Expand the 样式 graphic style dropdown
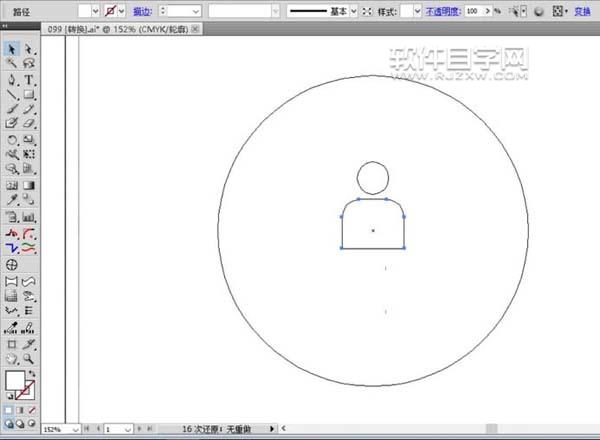 coord(417,11)
